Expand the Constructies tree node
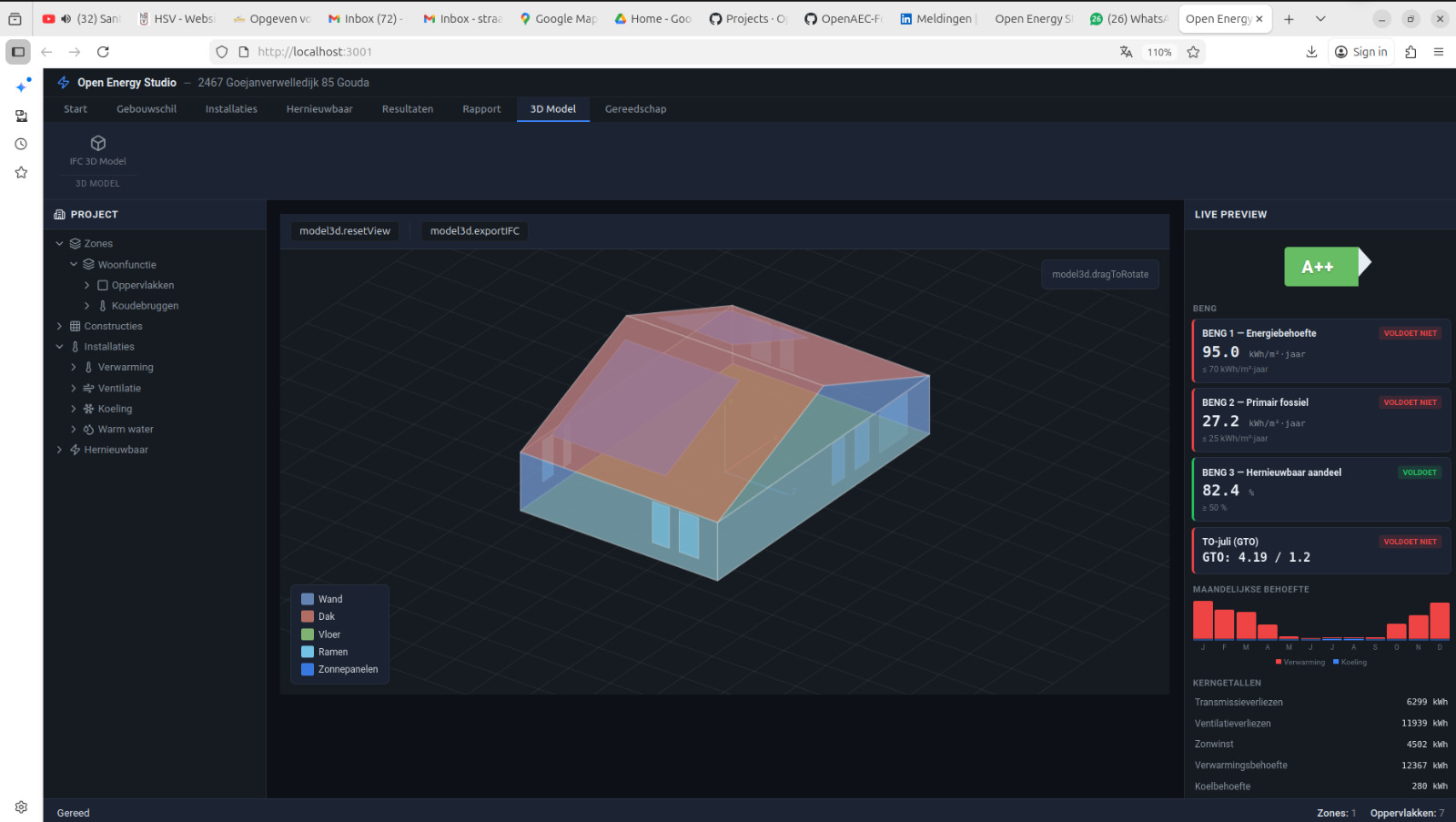The image size is (1456, 822). tap(60, 326)
